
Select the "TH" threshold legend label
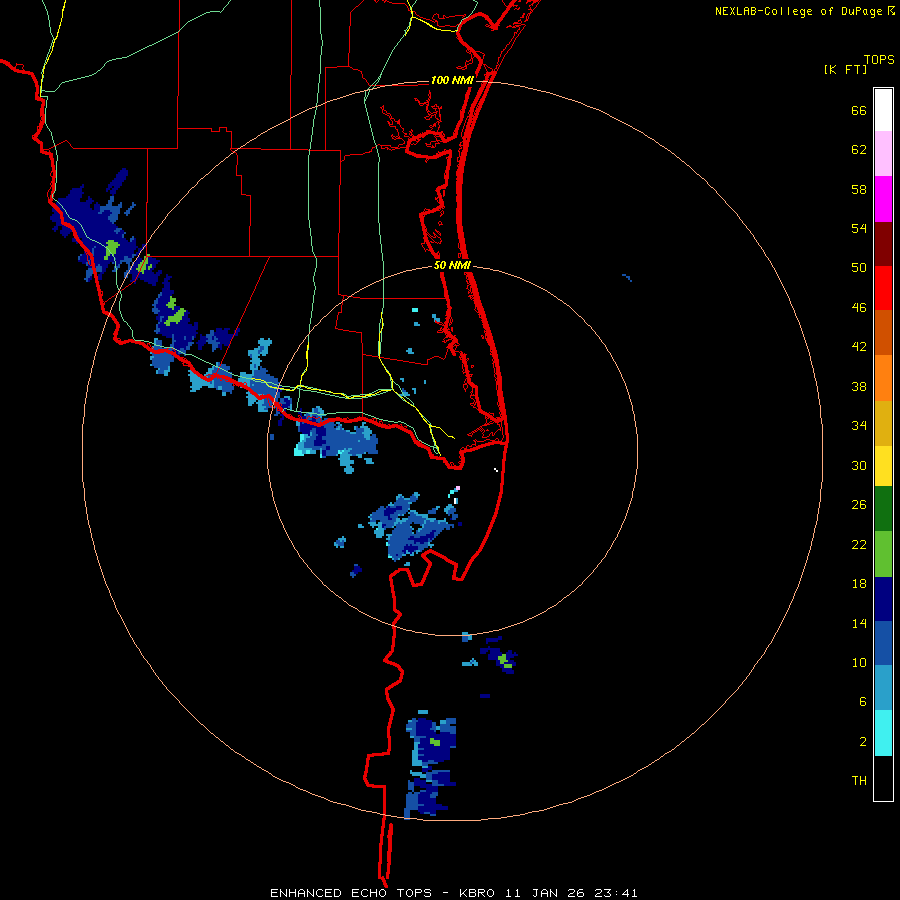pos(859,781)
